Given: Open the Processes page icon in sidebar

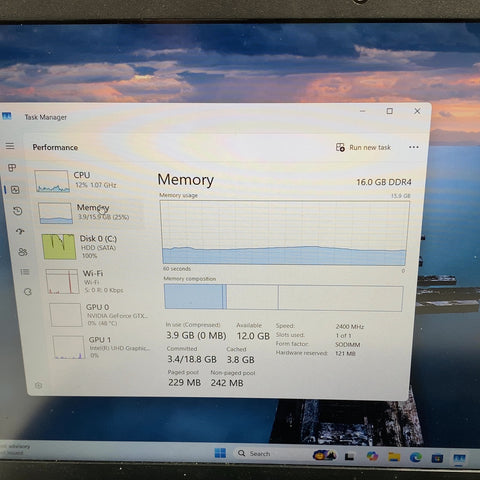Looking at the screenshot, I should tap(12, 168).
